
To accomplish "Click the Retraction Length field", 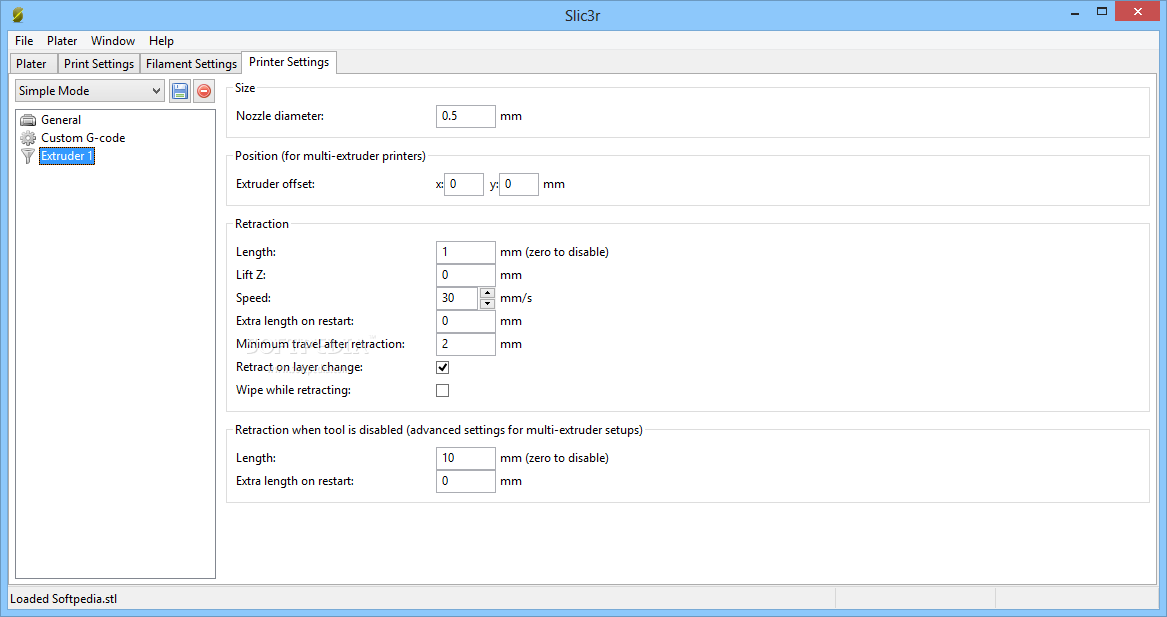I will (465, 252).
